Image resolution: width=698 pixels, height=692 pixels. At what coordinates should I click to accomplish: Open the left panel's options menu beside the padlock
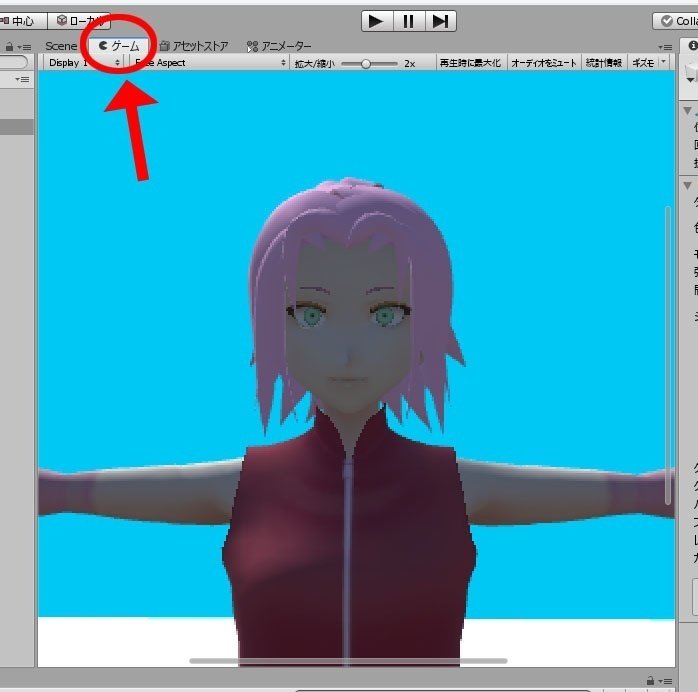click(24, 47)
